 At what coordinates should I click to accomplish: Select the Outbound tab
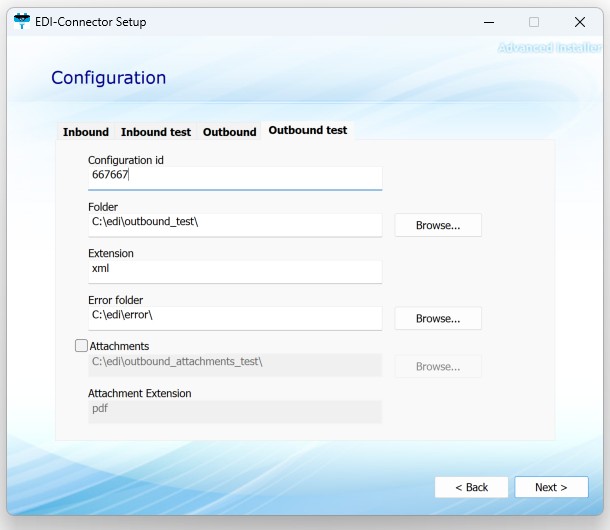click(x=229, y=132)
